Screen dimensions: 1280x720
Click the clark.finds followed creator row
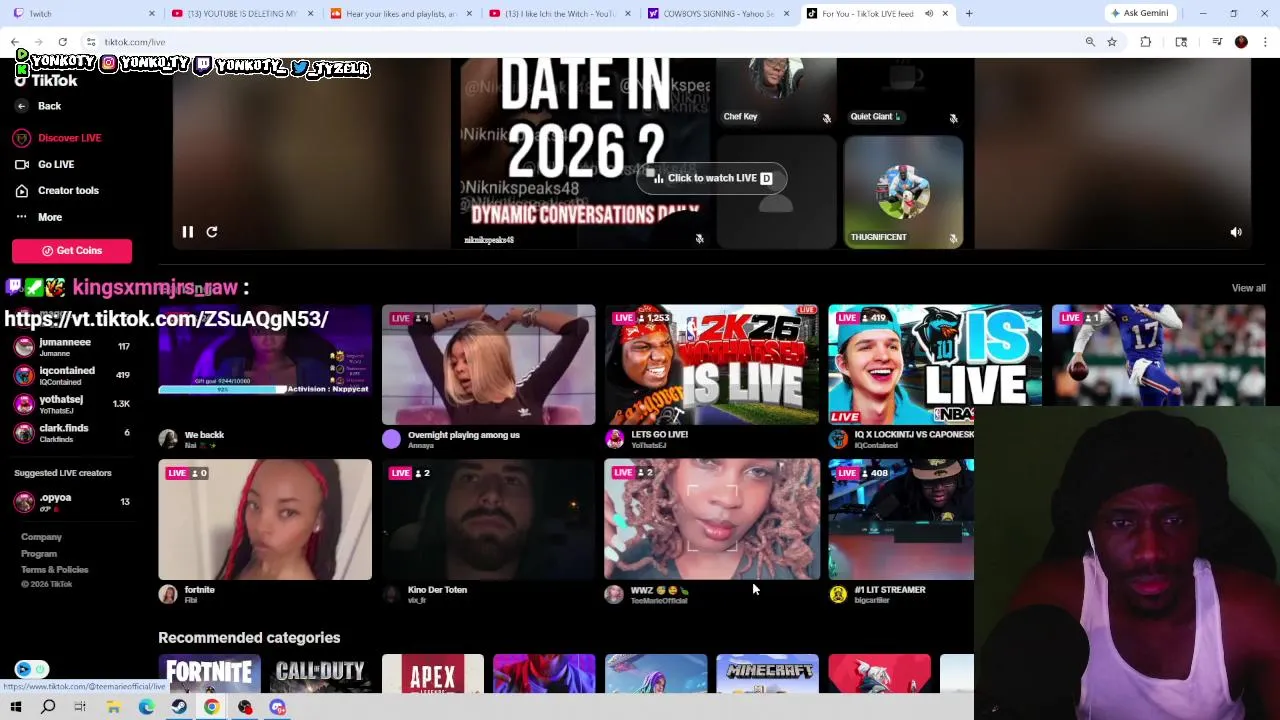72,432
